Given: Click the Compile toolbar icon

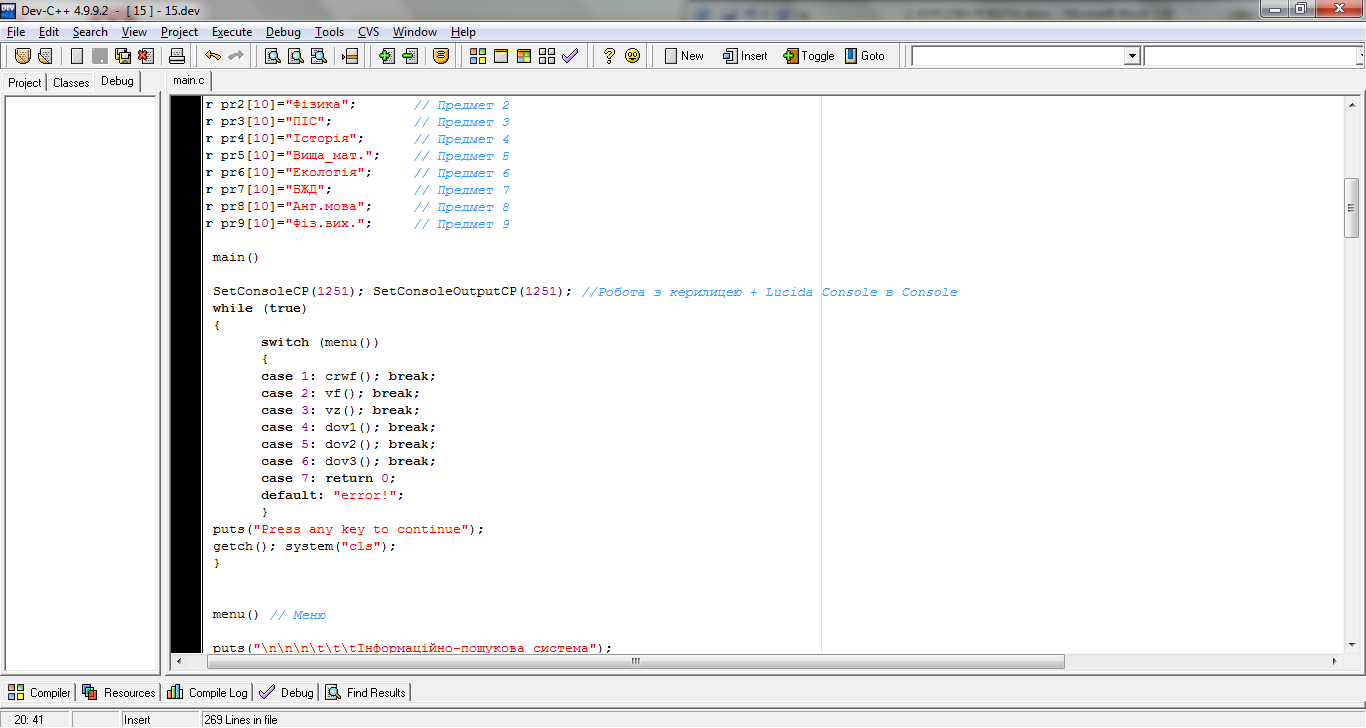Looking at the screenshot, I should (477, 56).
